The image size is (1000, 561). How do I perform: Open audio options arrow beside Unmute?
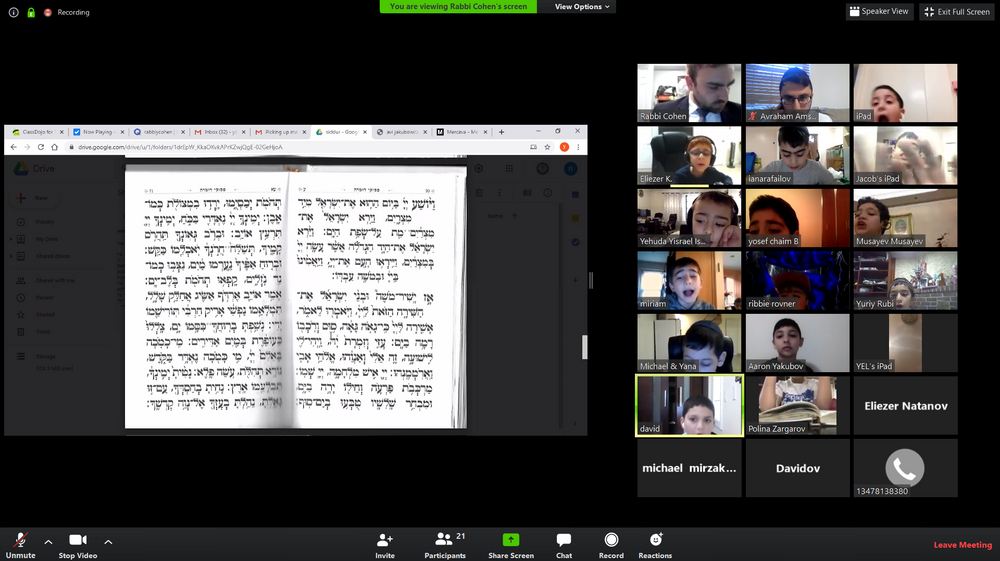point(48,541)
